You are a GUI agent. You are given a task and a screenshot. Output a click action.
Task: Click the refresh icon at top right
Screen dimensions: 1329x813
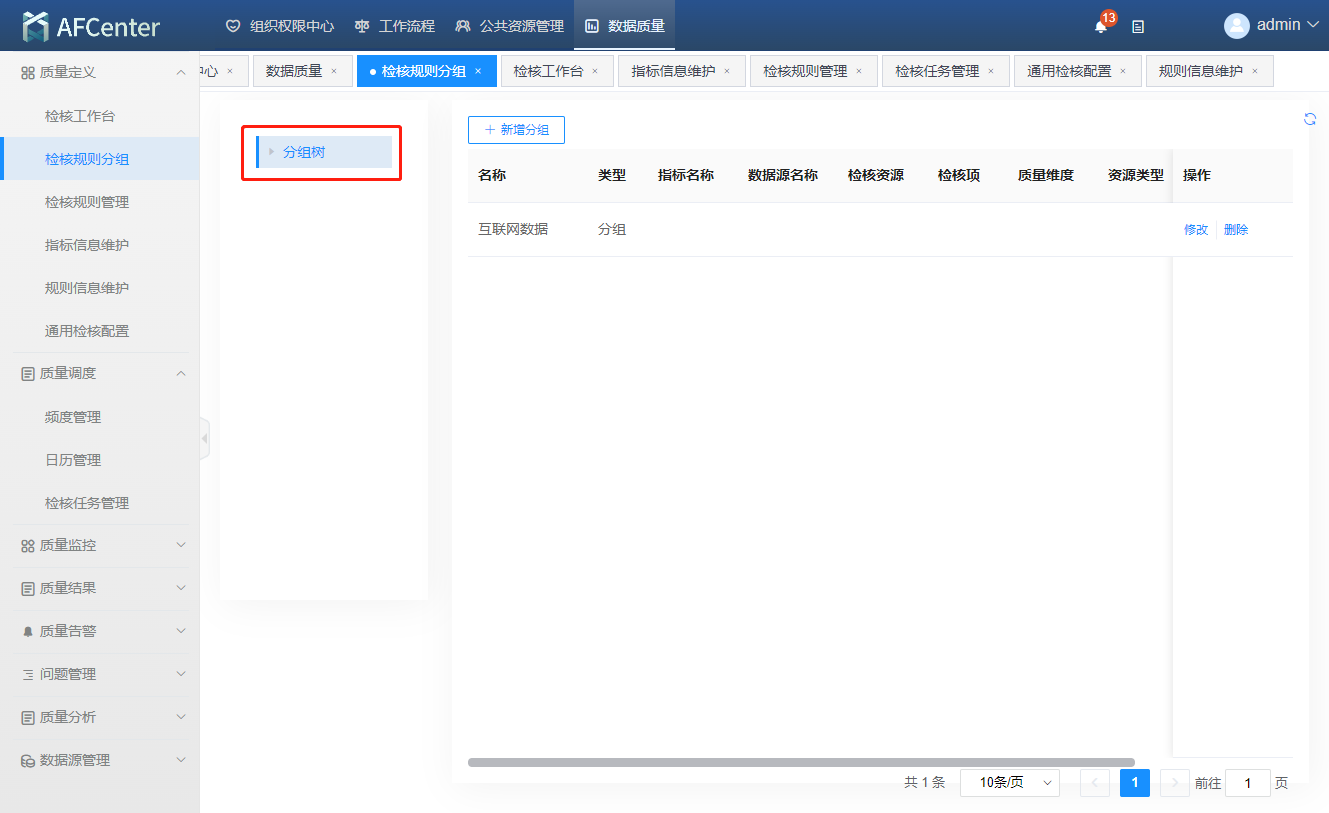click(x=1310, y=119)
